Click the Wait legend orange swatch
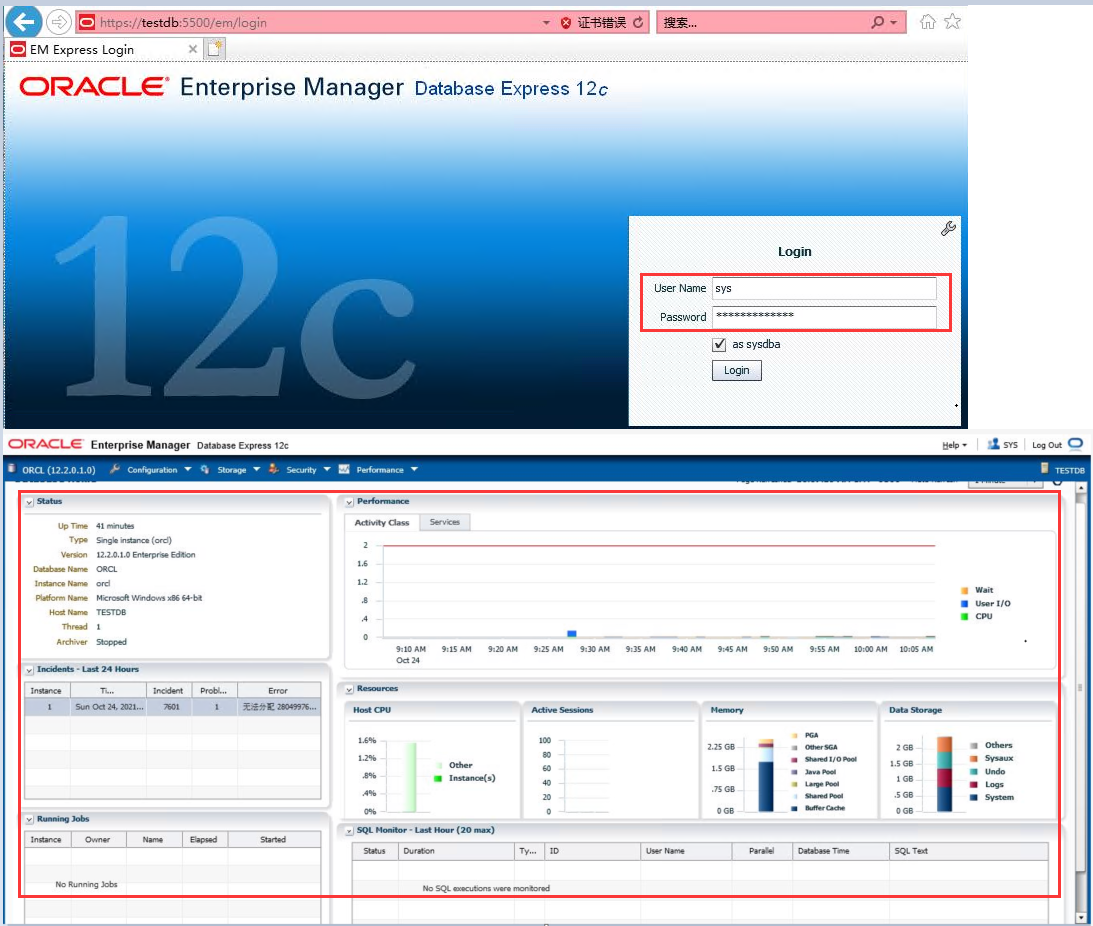This screenshot has width=1093, height=926. 965,591
